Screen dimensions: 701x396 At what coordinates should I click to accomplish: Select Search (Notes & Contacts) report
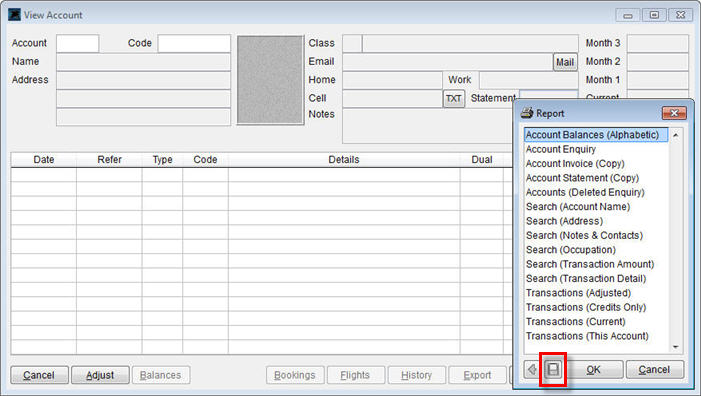click(596, 235)
